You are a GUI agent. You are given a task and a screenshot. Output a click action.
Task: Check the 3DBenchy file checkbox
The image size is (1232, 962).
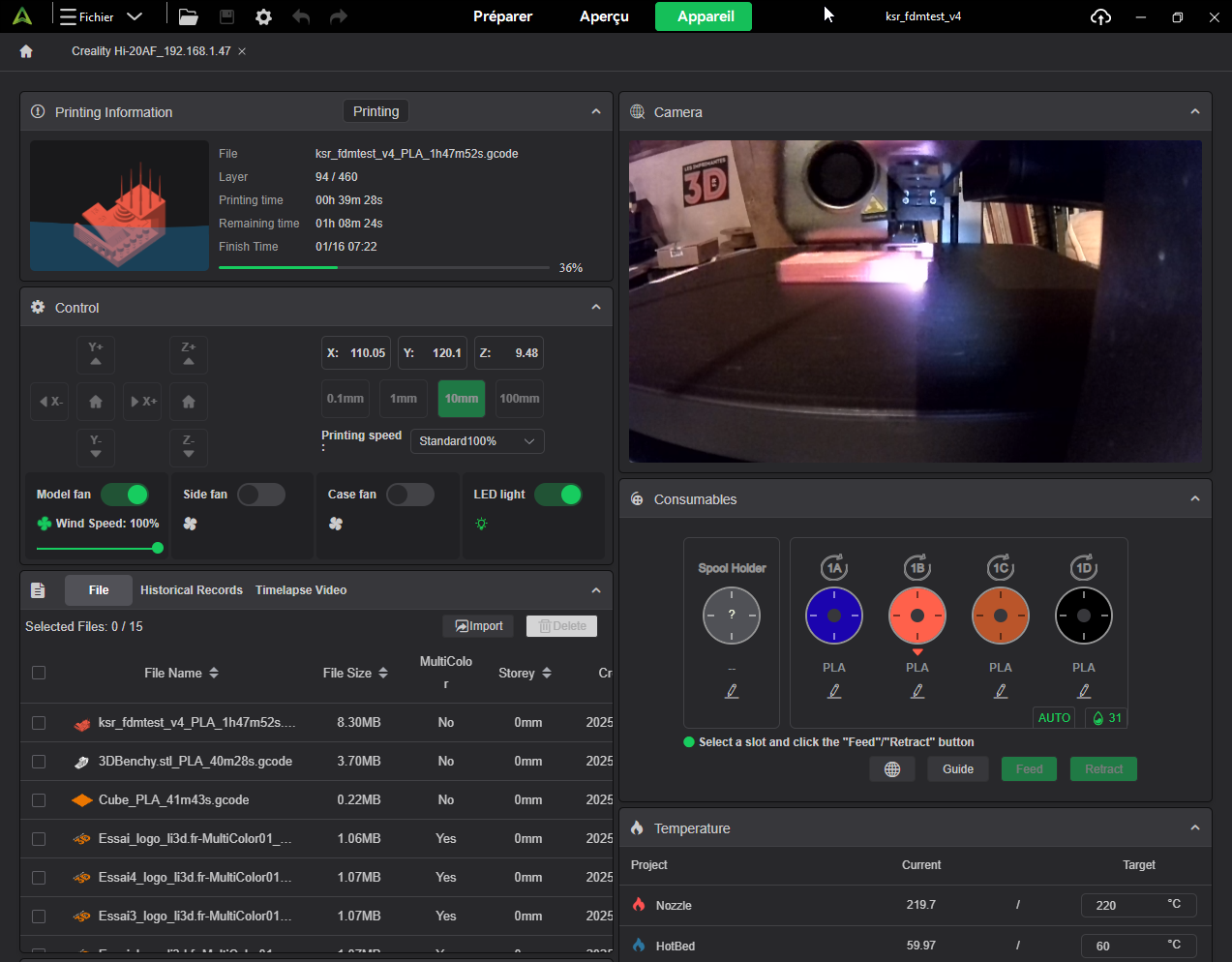pyautogui.click(x=39, y=762)
